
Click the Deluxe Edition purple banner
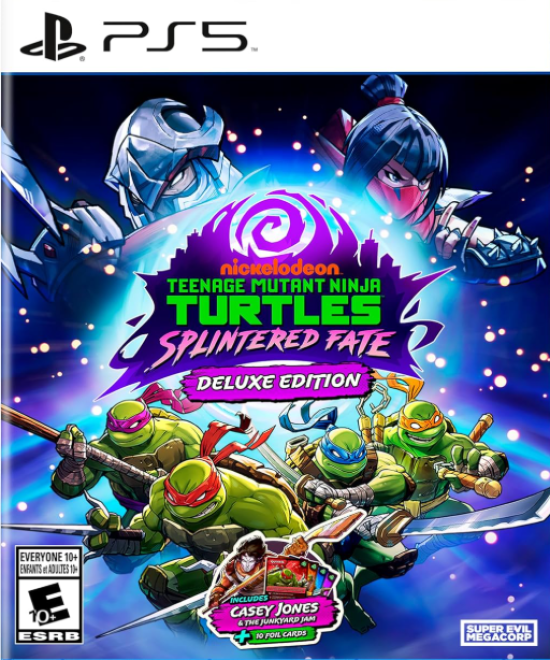[x=278, y=382]
